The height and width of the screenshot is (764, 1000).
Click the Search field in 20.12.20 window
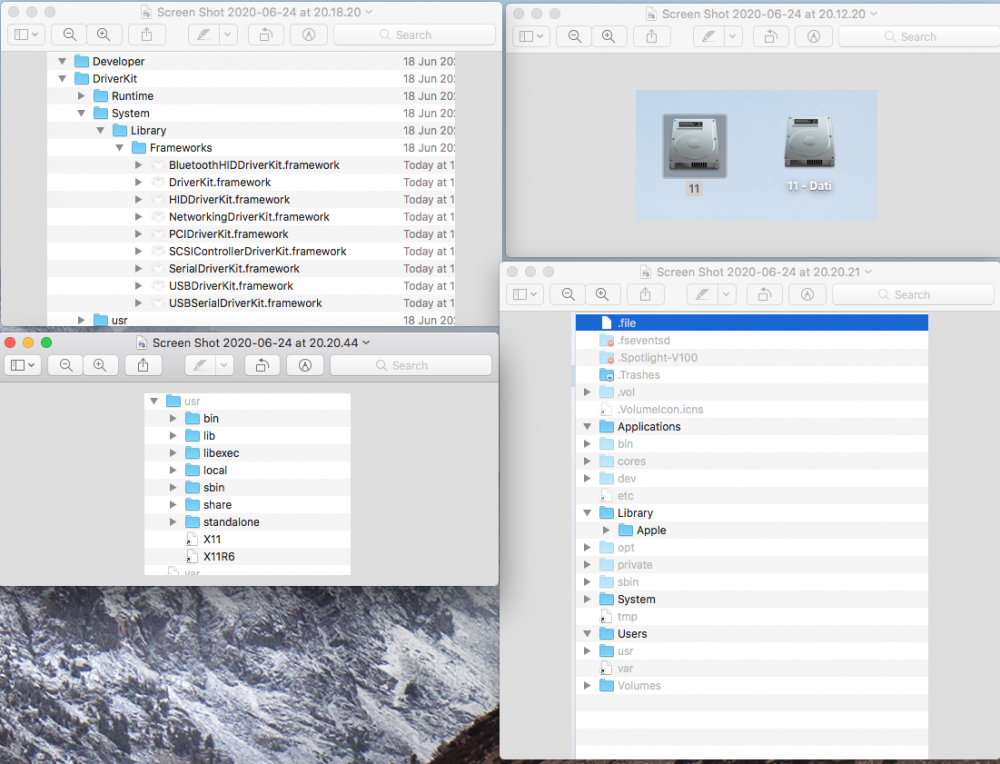(x=919, y=36)
